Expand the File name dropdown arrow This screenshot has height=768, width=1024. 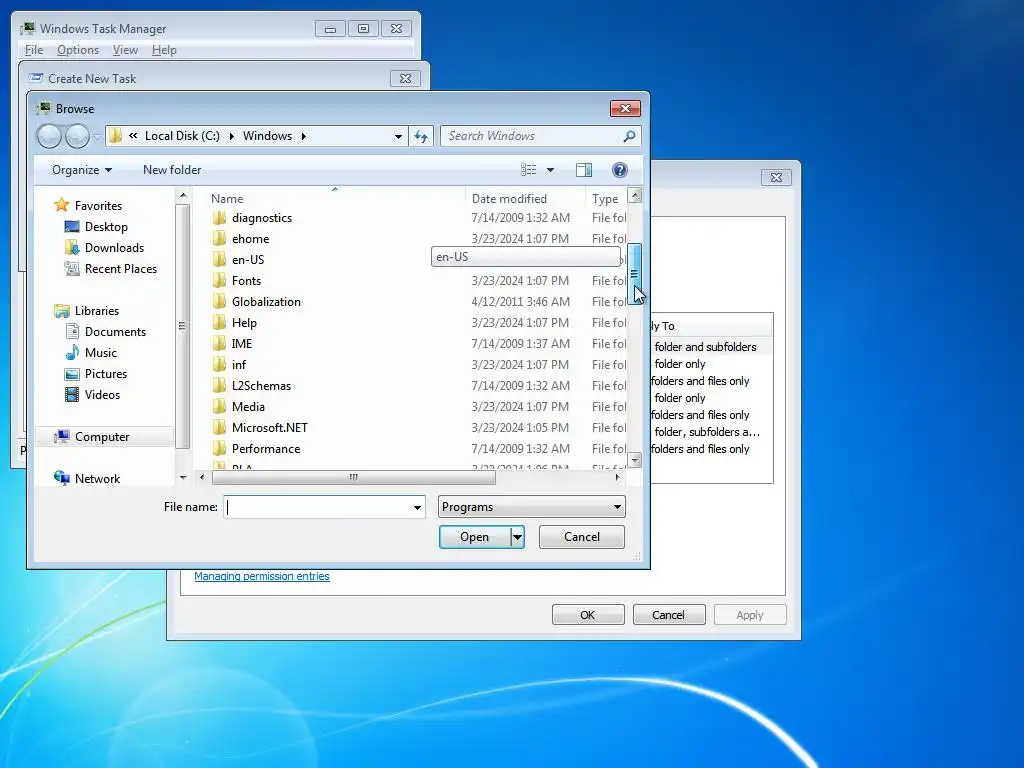(x=417, y=507)
